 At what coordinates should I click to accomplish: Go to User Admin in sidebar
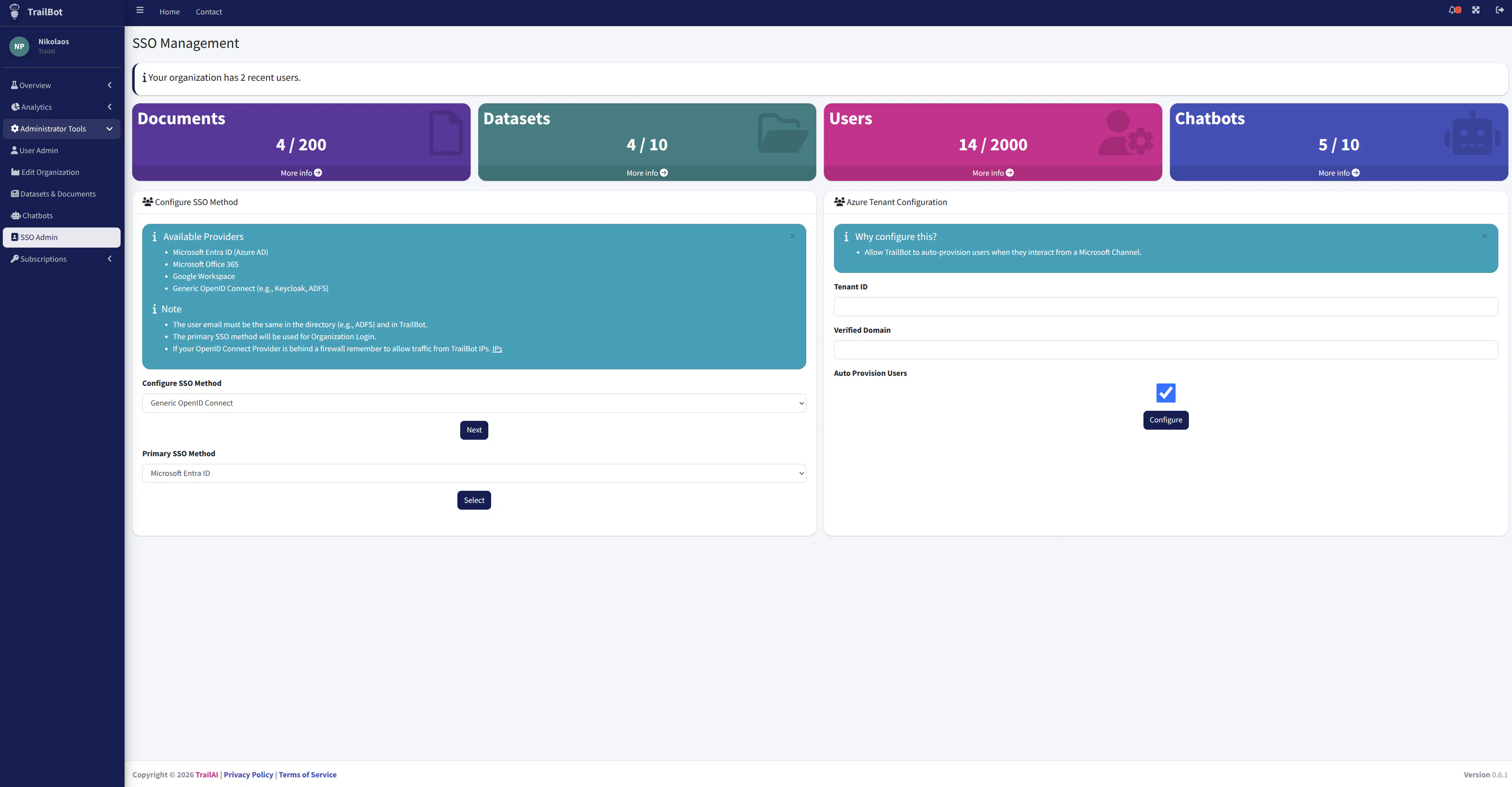tap(61, 150)
